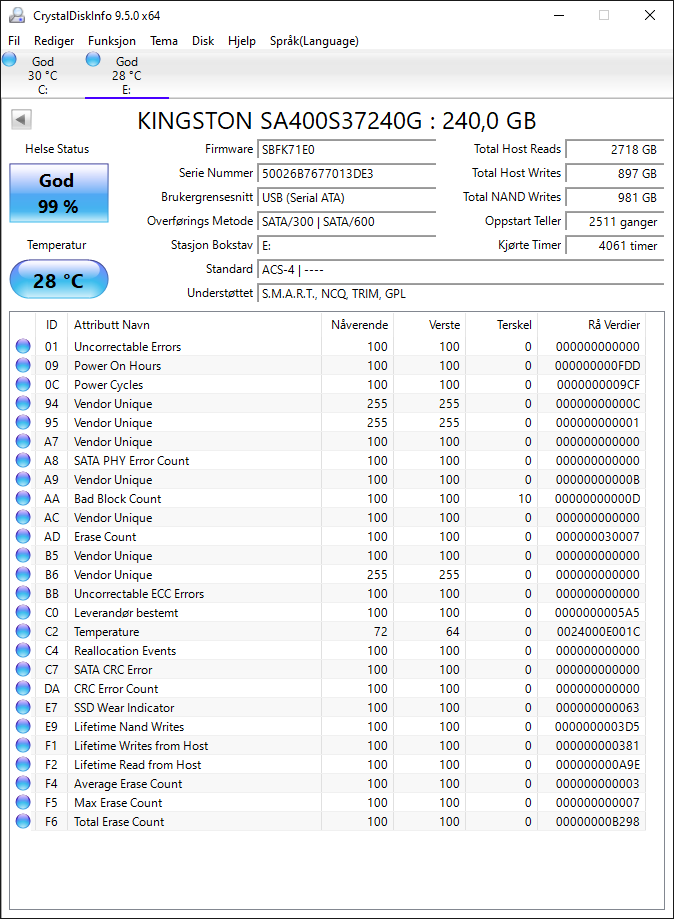Click the Rå Verdier column header
Screen dimensions: 674x919
592,325
